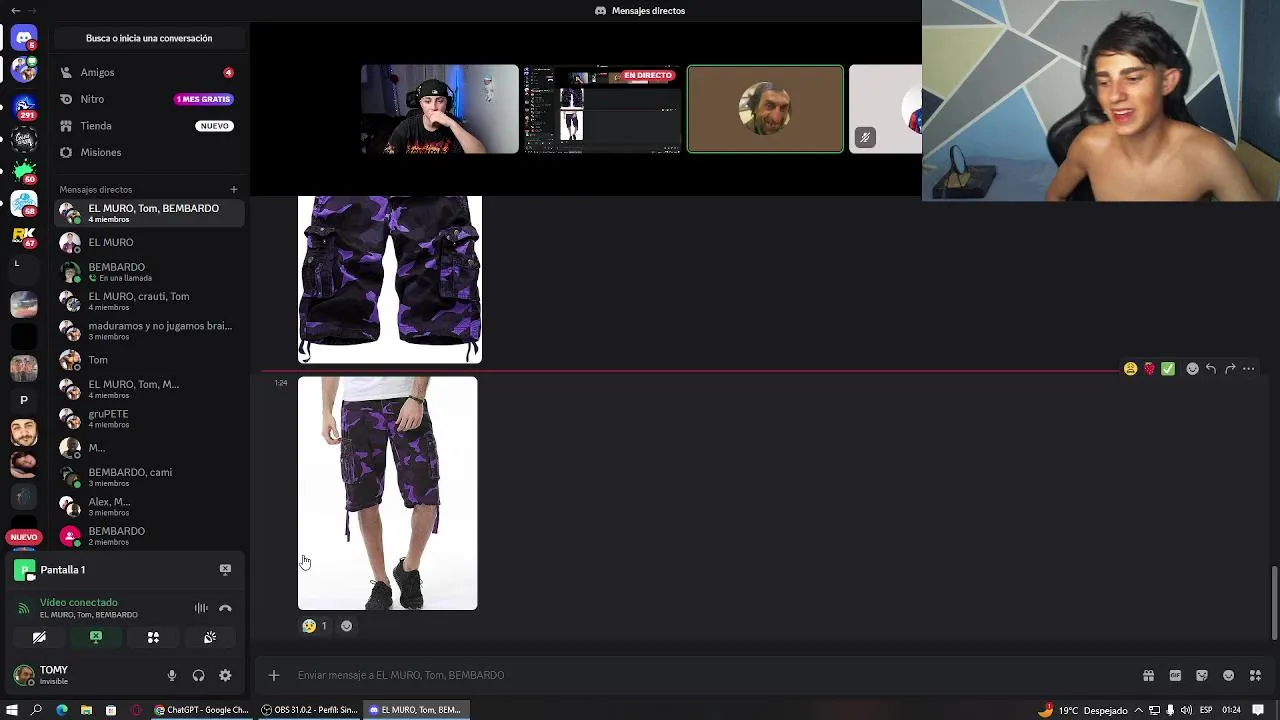Select the streamer webcam tile in call

point(440,109)
